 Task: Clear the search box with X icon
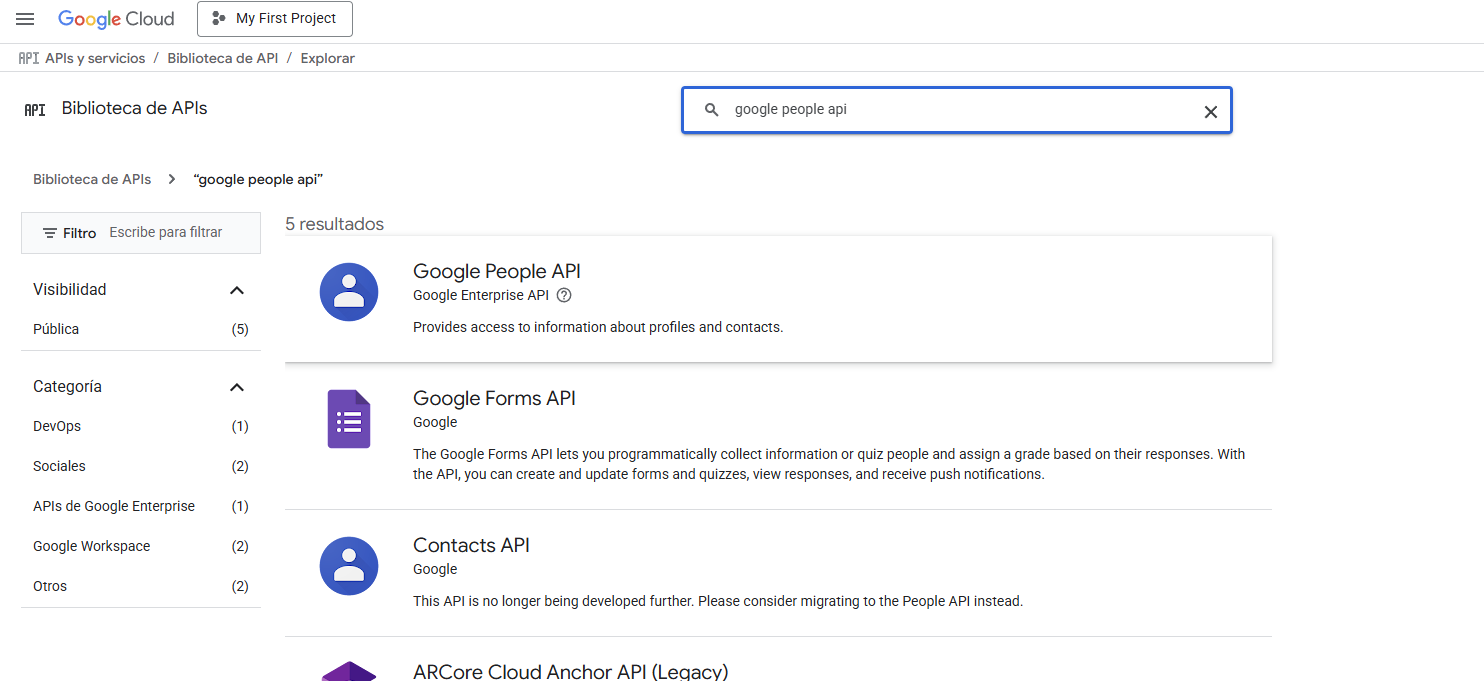(1210, 111)
